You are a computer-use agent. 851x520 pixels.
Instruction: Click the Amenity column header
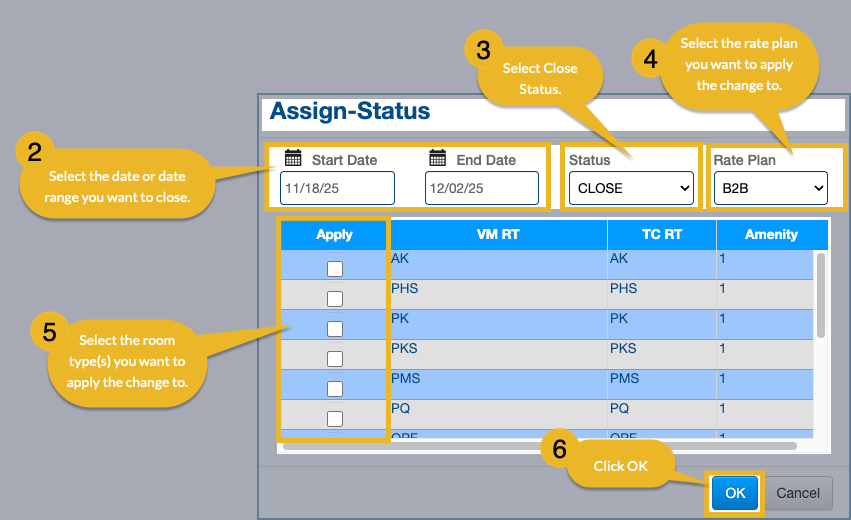pyautogui.click(x=771, y=234)
